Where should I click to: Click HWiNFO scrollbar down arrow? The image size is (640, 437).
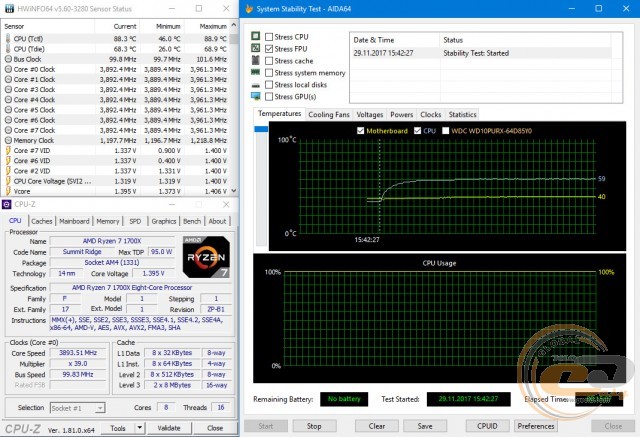point(234,191)
